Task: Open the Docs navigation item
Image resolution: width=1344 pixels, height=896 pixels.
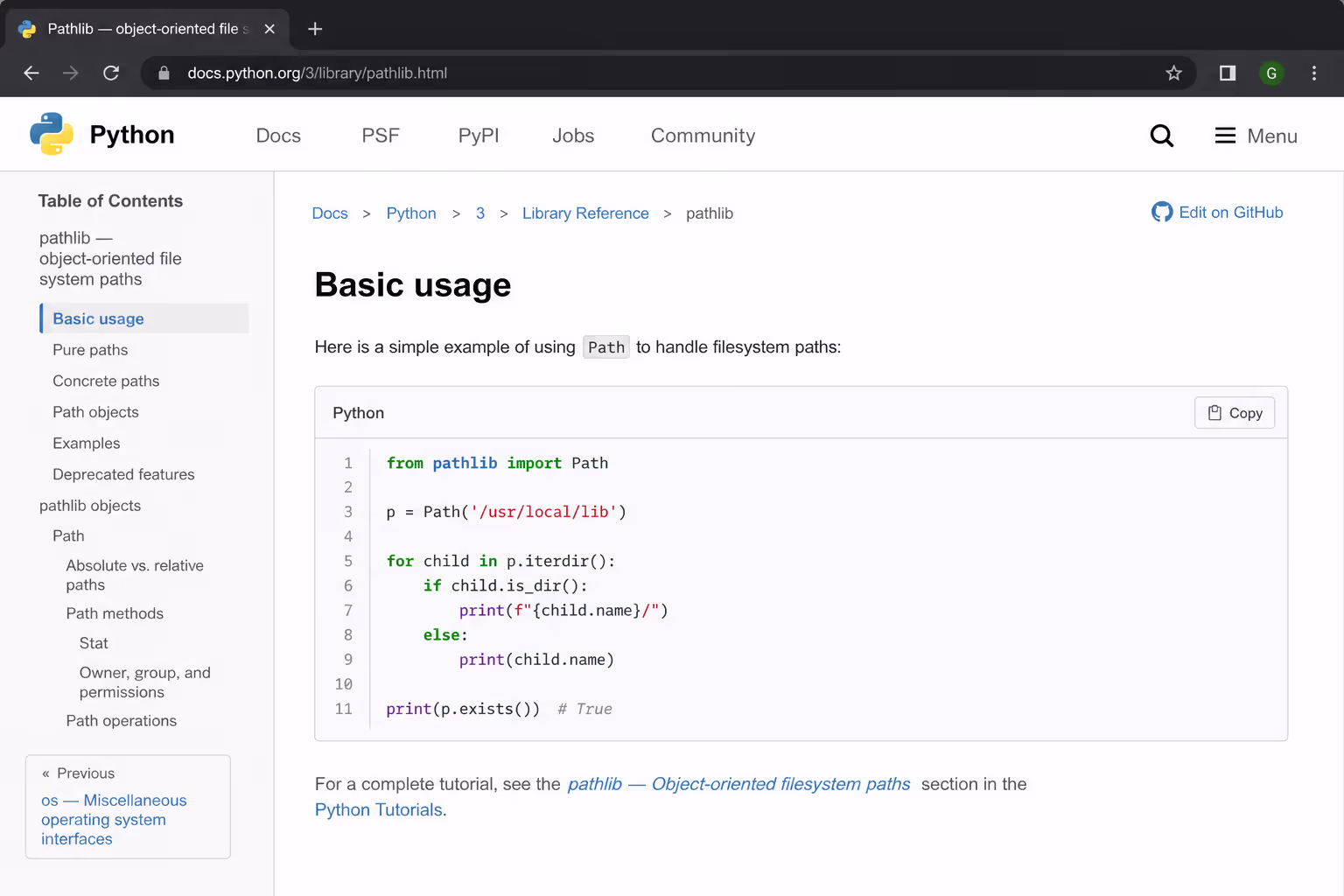Action: (278, 136)
